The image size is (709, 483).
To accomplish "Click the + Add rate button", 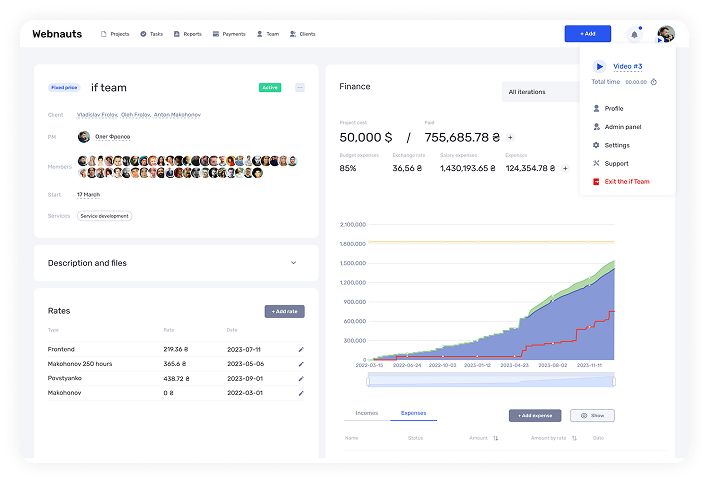I will (284, 311).
